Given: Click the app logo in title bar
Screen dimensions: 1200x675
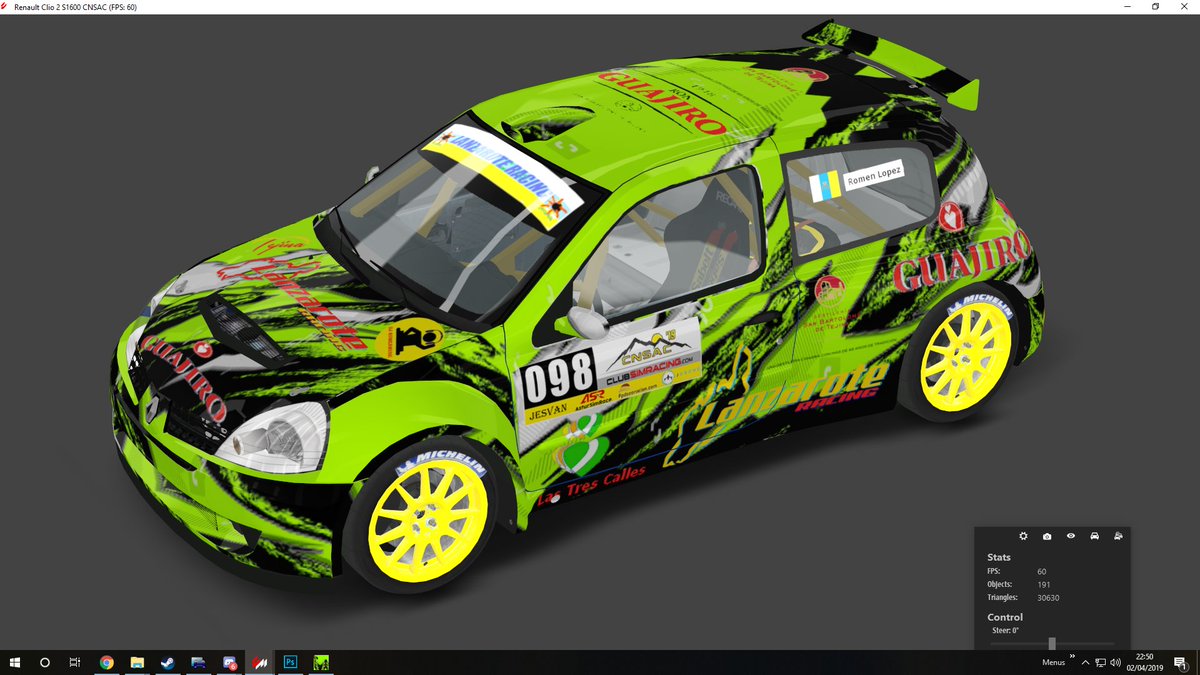Looking at the screenshot, I should pyautogui.click(x=6, y=7).
